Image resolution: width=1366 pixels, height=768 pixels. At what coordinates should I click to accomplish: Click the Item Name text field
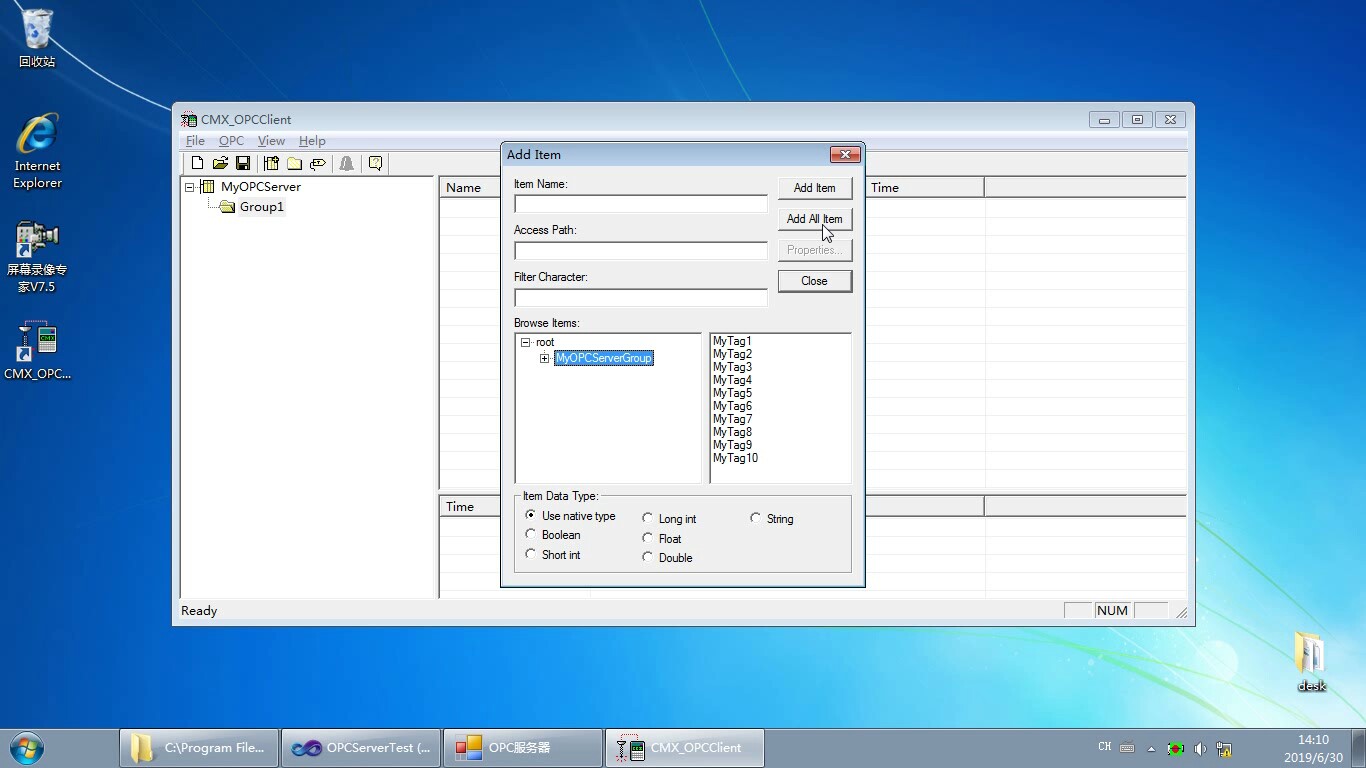(x=640, y=204)
